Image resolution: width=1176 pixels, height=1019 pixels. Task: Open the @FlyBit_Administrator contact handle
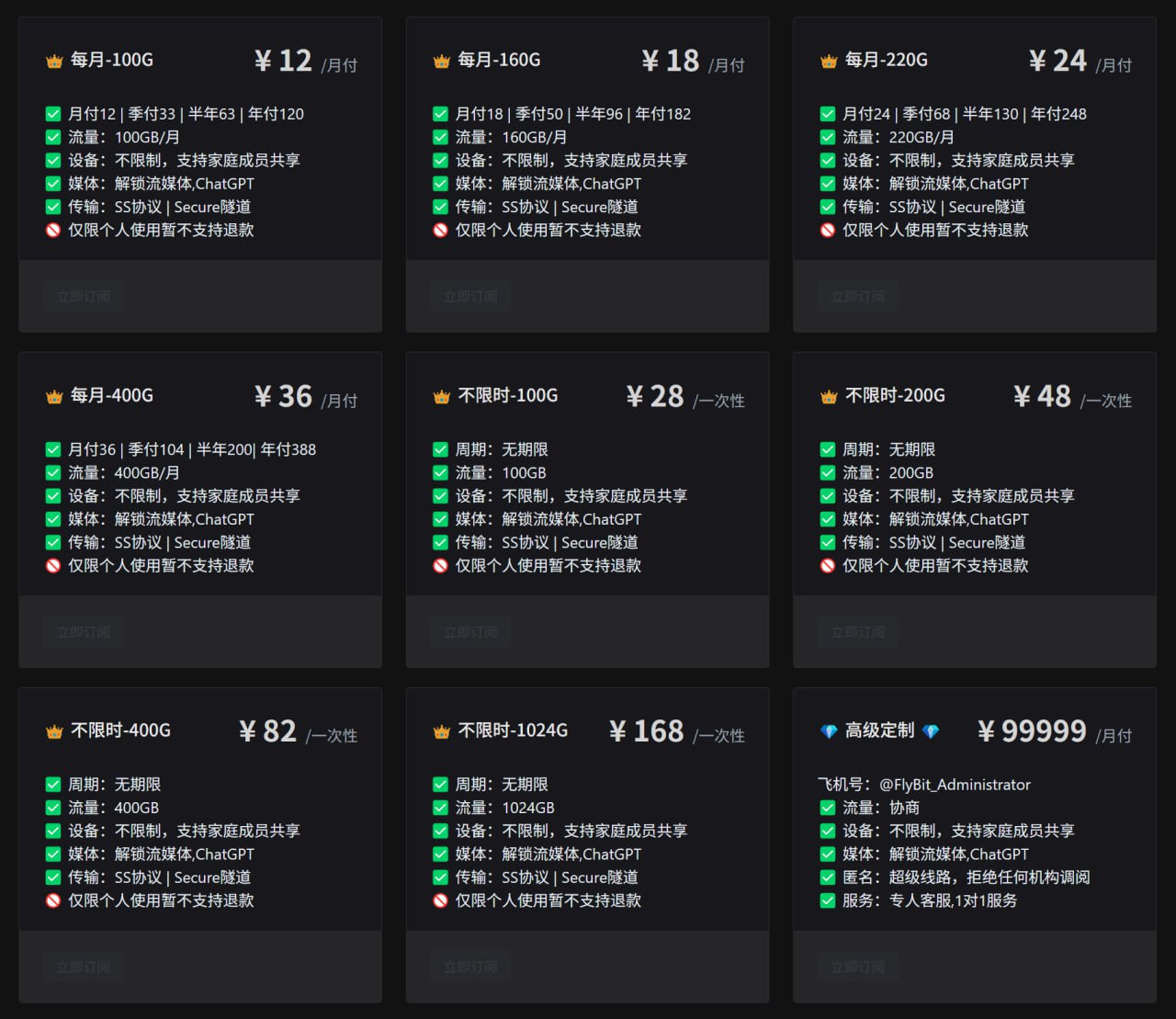pyautogui.click(x=955, y=785)
